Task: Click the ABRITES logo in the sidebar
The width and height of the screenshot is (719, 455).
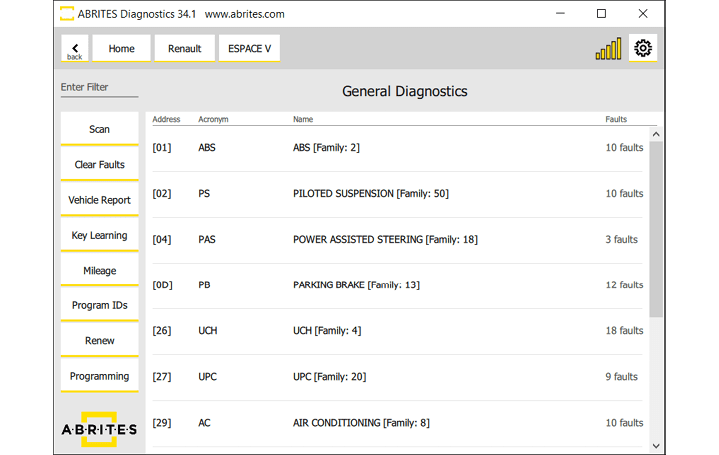Action: (x=99, y=428)
